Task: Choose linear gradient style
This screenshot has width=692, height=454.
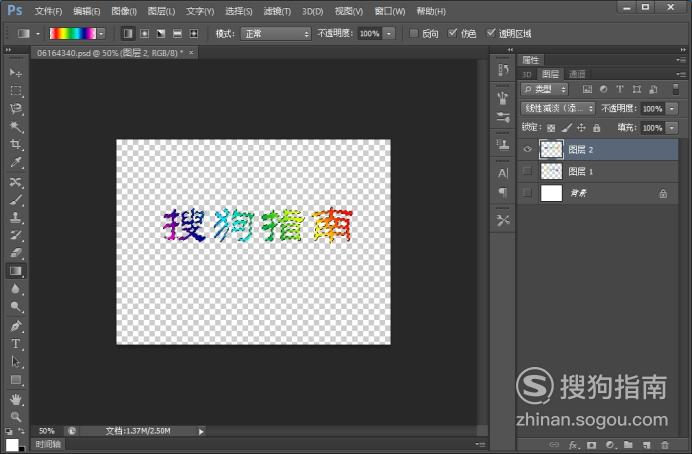Action: 128,34
